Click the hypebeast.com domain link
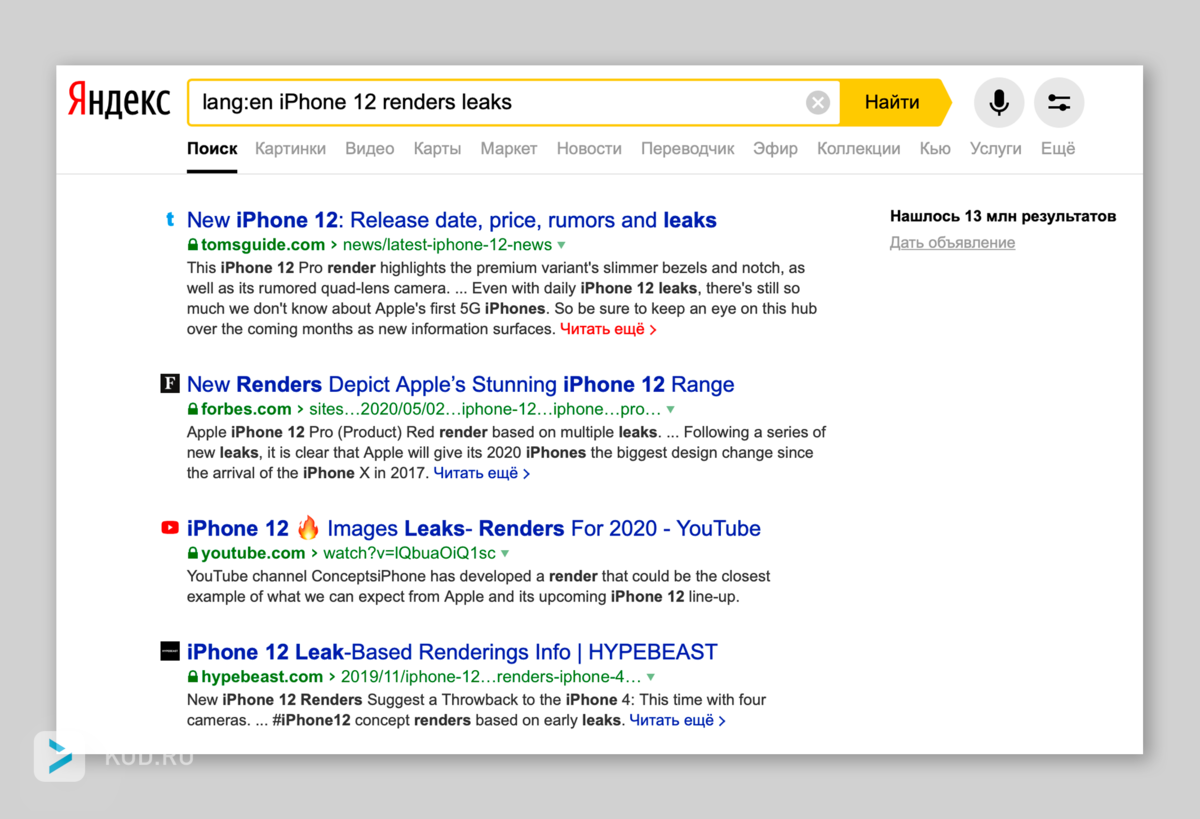Screen dimensions: 1200x819 [x=262, y=677]
